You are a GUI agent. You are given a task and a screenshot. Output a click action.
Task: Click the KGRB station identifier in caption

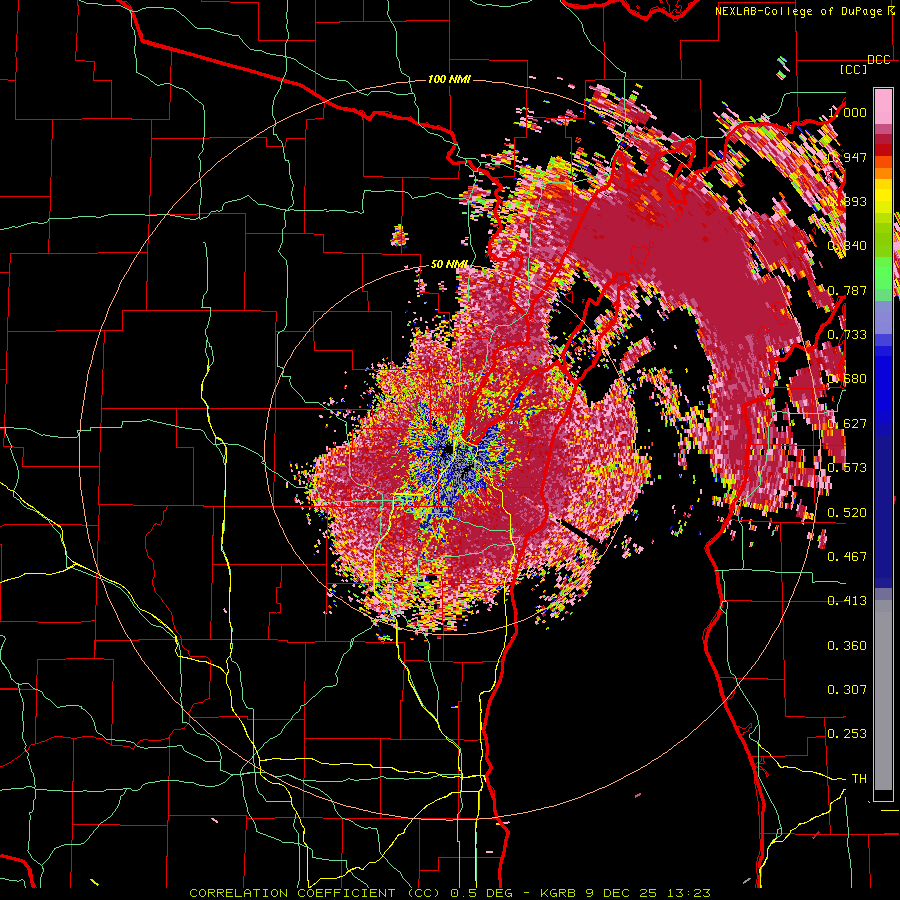pyautogui.click(x=560, y=893)
